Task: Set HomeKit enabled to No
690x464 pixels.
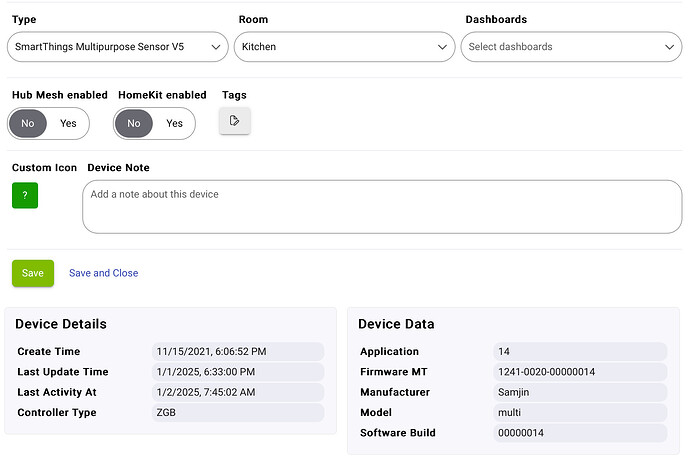Action: click(x=134, y=123)
